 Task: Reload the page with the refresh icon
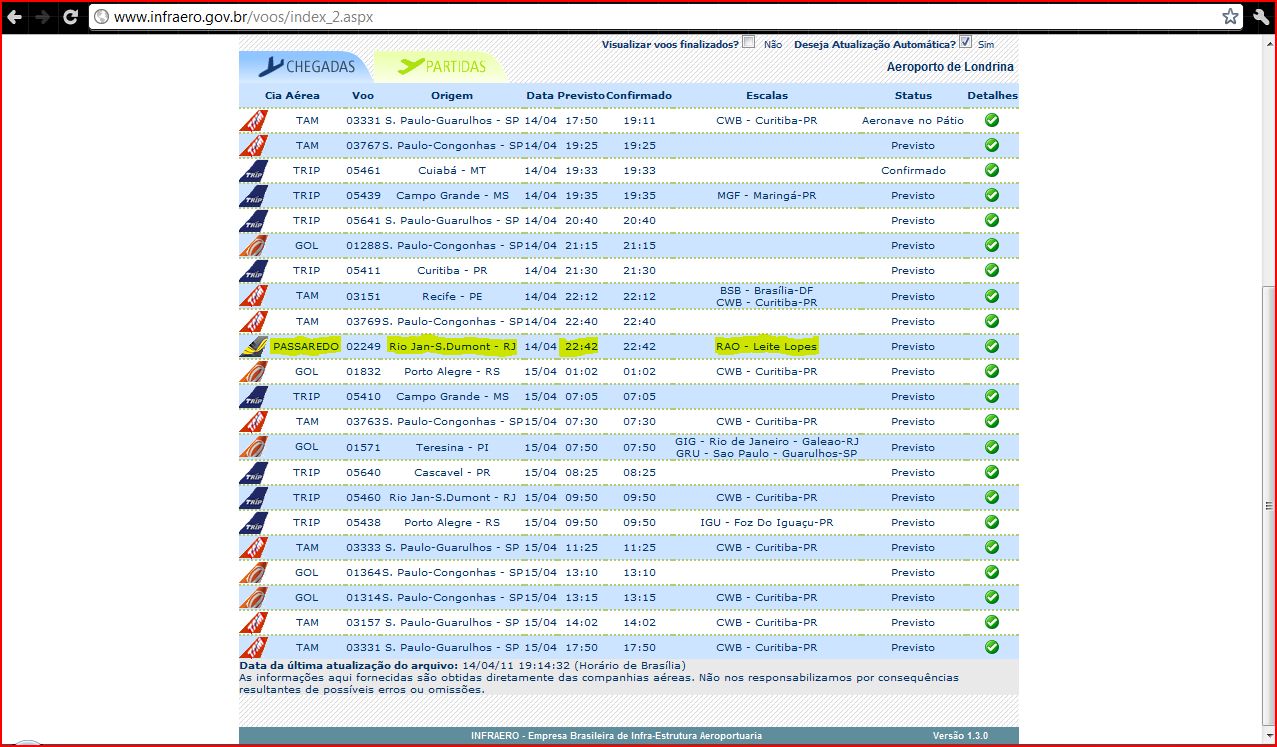(71, 17)
